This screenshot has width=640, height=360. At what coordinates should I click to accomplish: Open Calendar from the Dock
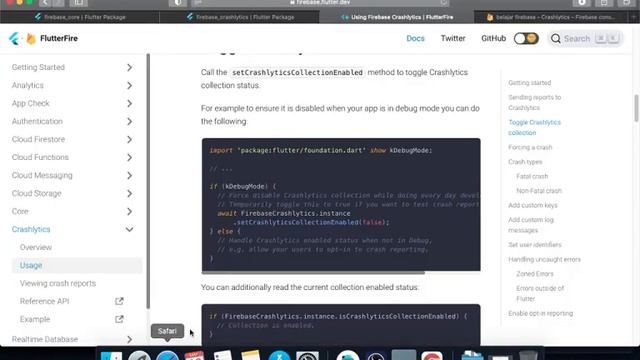click(x=194, y=355)
